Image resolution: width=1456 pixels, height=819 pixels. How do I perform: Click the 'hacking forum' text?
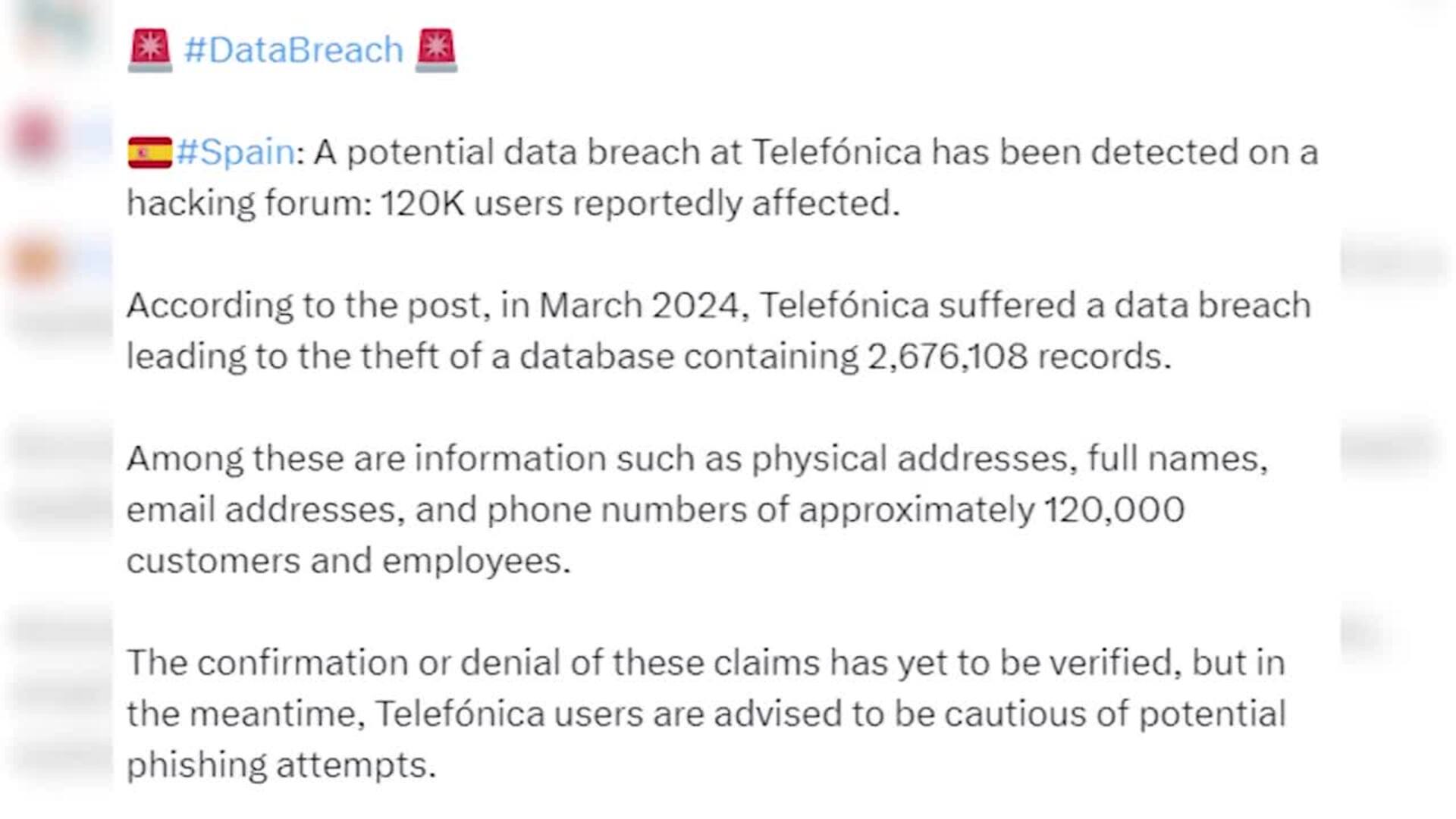click(x=249, y=203)
